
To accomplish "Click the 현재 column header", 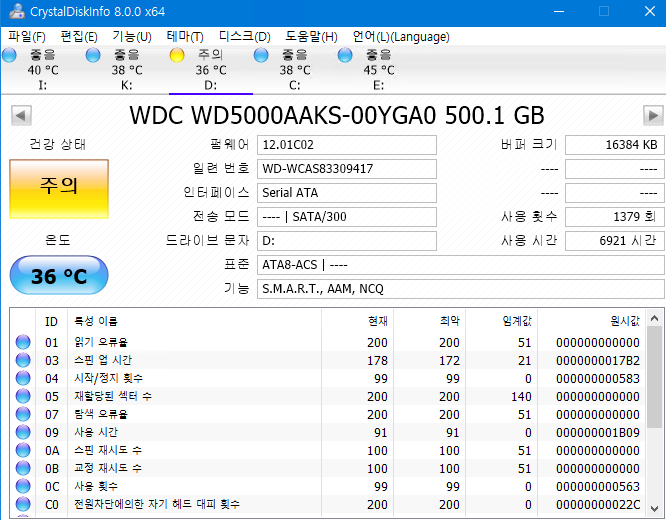I will pyautogui.click(x=378, y=321).
